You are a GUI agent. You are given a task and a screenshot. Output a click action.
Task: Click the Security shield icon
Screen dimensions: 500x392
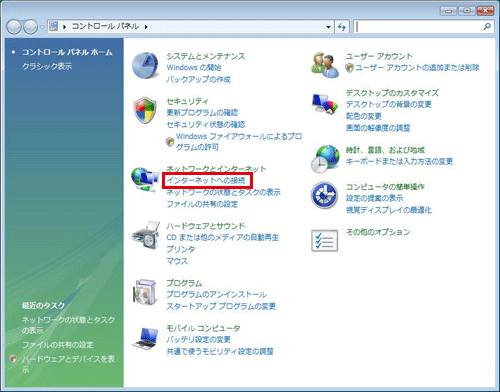145,110
